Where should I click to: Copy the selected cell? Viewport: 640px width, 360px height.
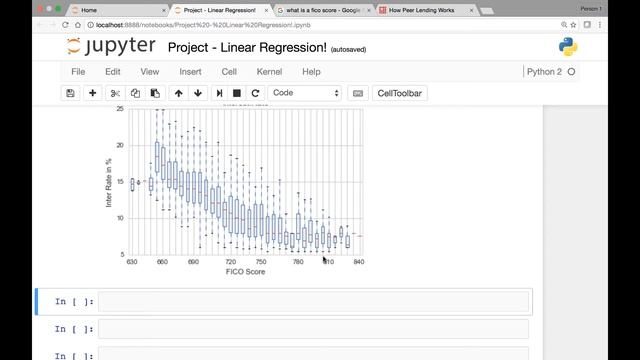pyautogui.click(x=135, y=93)
